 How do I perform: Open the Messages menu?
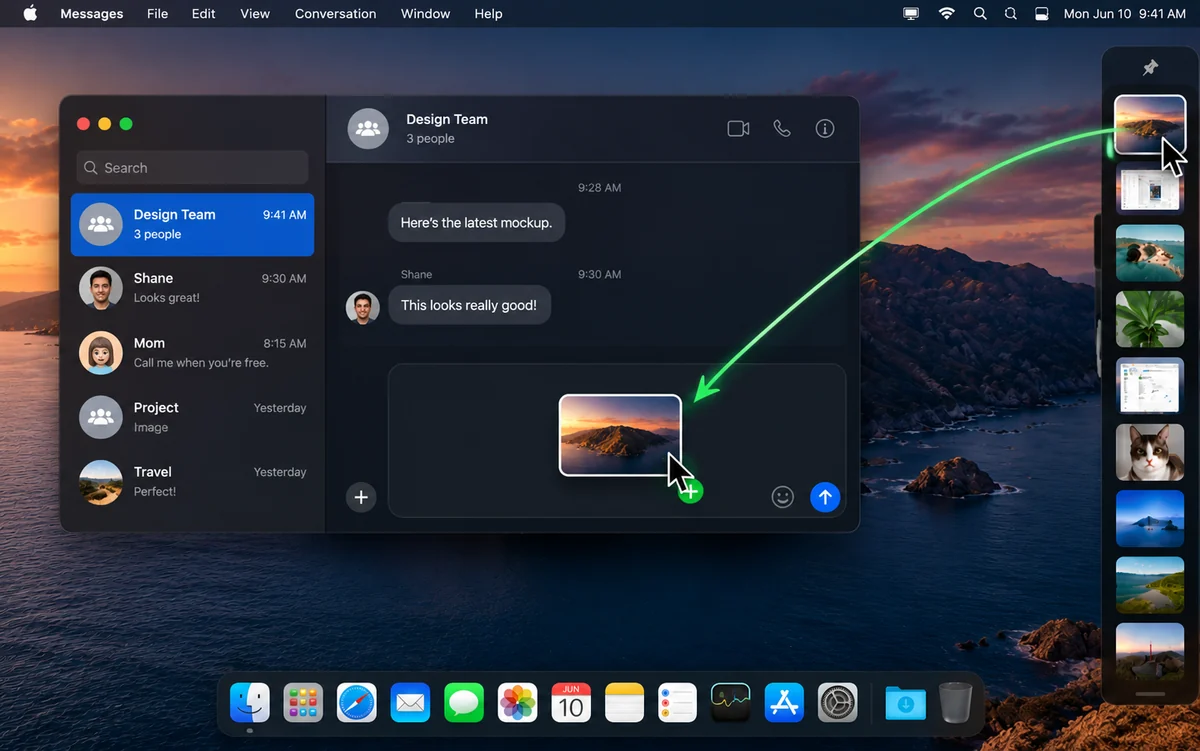92,14
